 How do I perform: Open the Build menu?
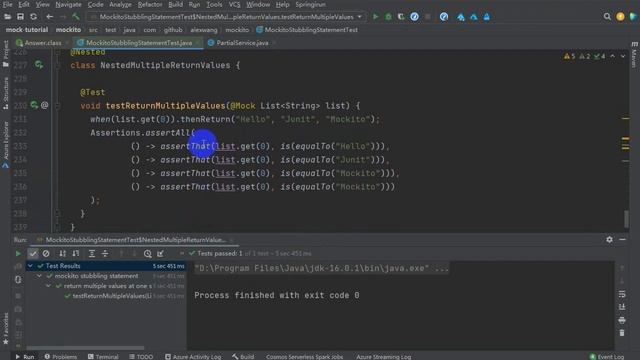(x=176, y=4)
